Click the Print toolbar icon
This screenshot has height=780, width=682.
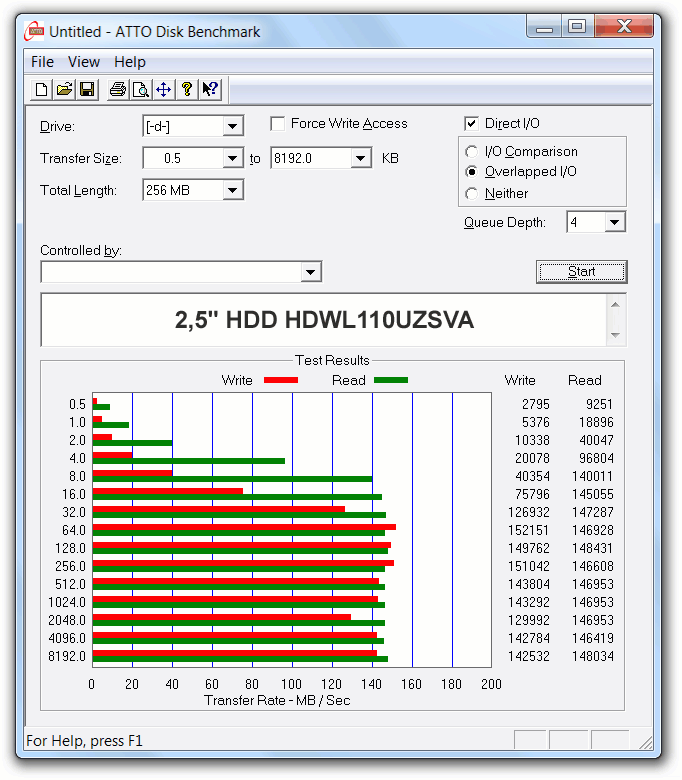click(118, 90)
